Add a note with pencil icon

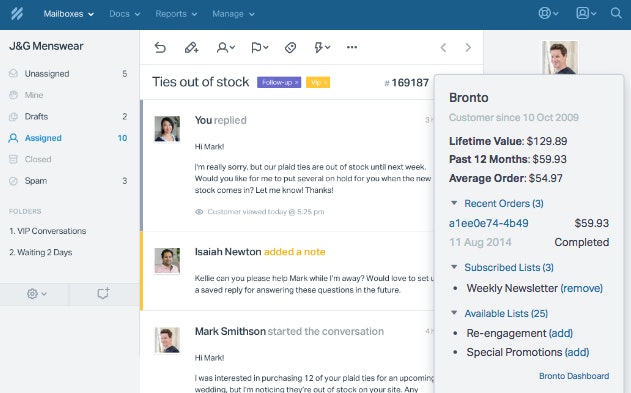click(192, 47)
